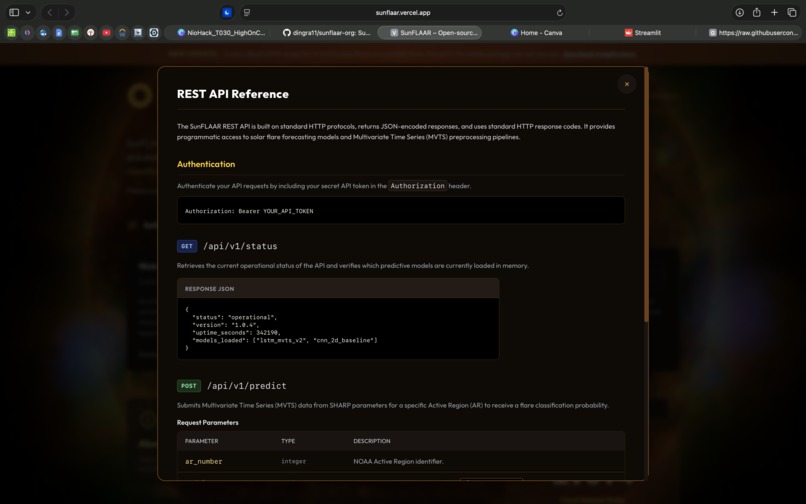The image size is (806, 504).
Task: Click the PARAMETER column header
Action: tap(202, 441)
